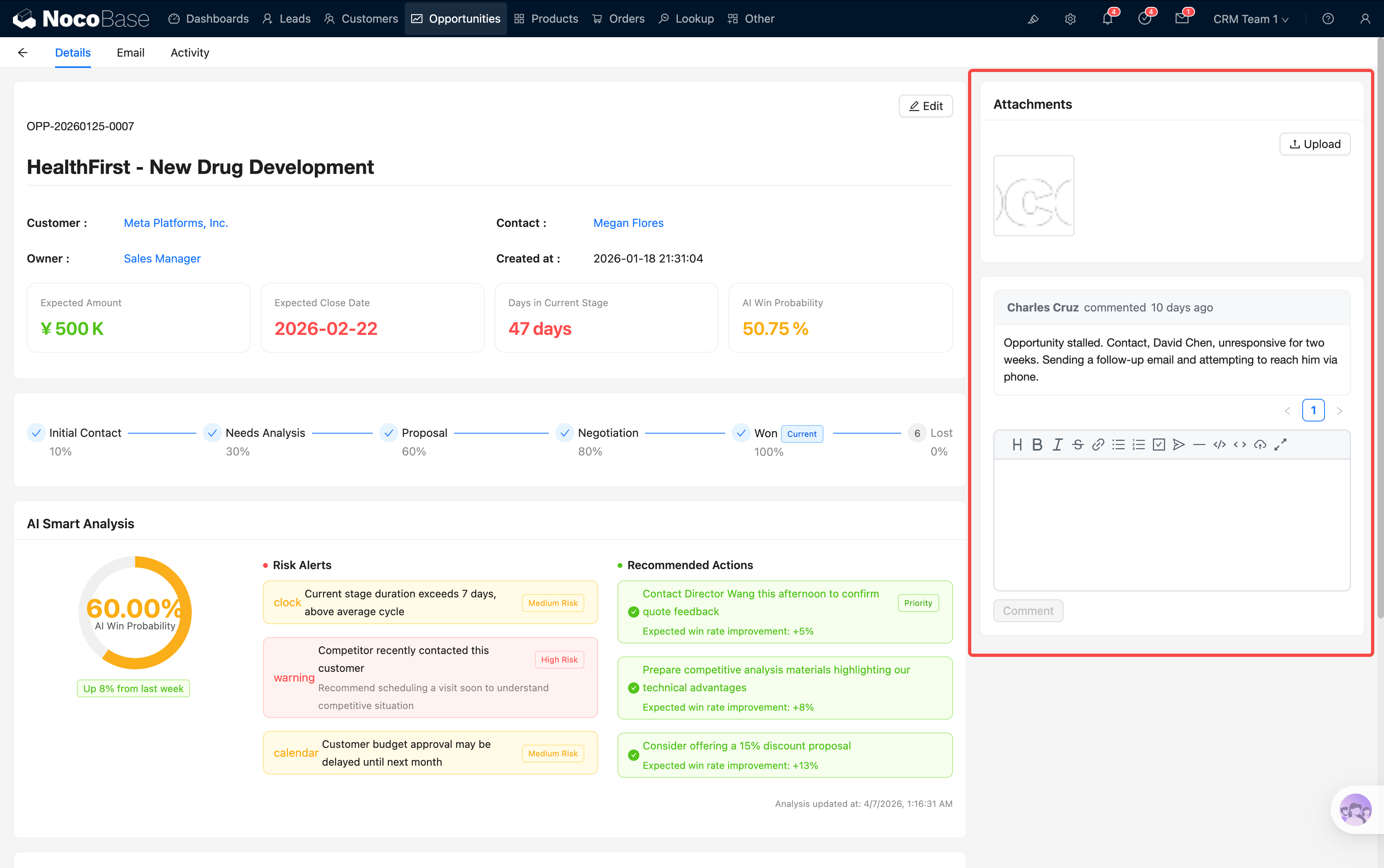Select the Negotiation stage check circle

[565, 433]
